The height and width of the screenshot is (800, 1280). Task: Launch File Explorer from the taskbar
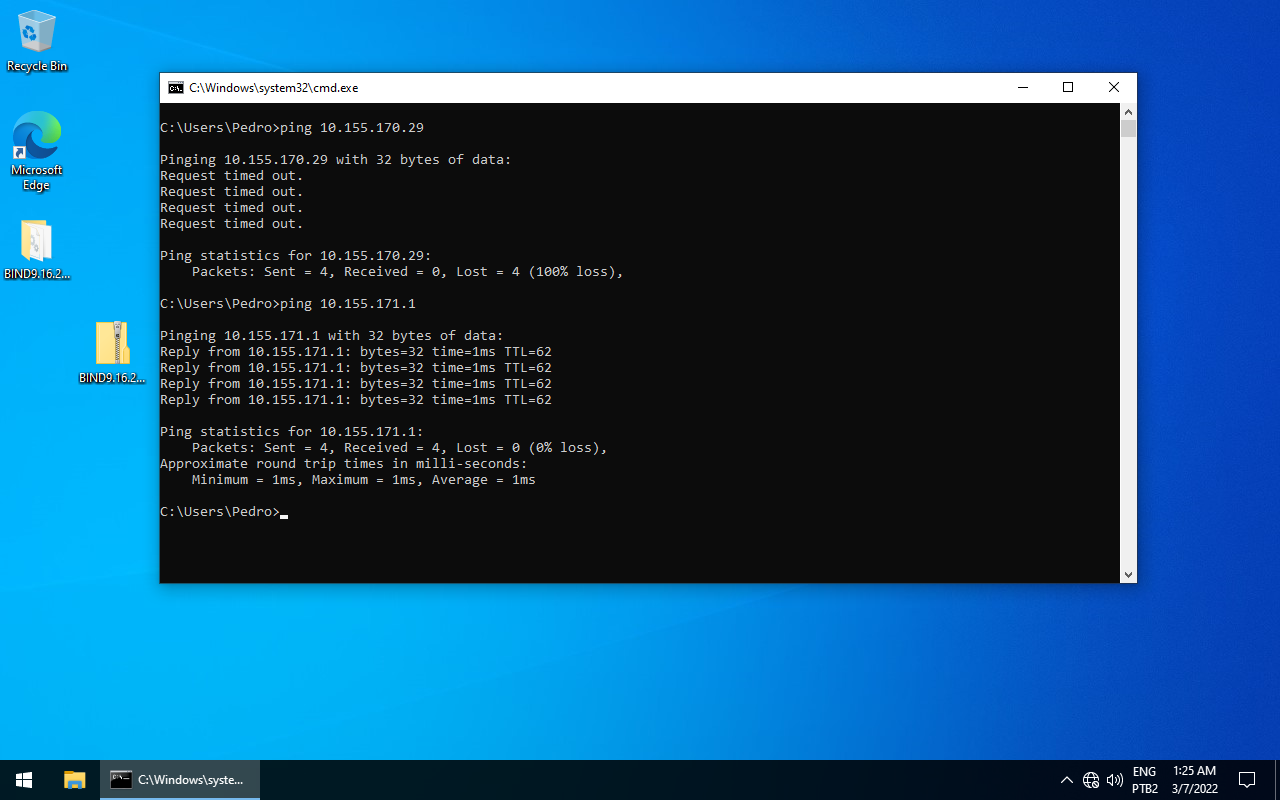click(75, 780)
